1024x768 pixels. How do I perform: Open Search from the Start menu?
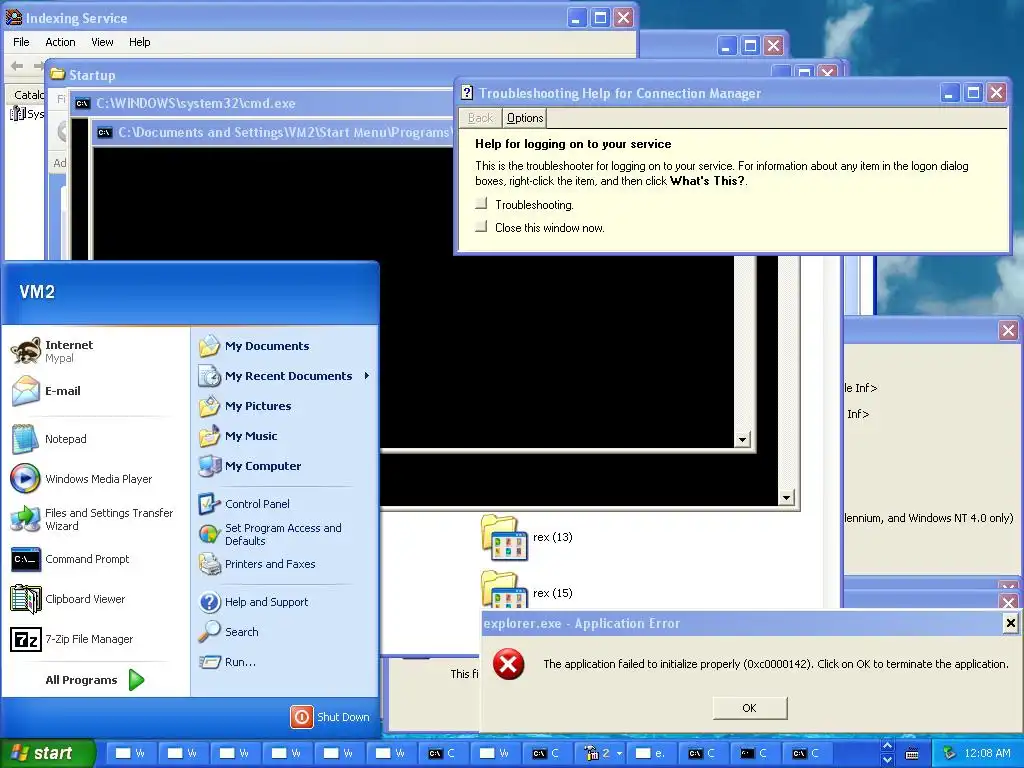[x=285, y=632]
